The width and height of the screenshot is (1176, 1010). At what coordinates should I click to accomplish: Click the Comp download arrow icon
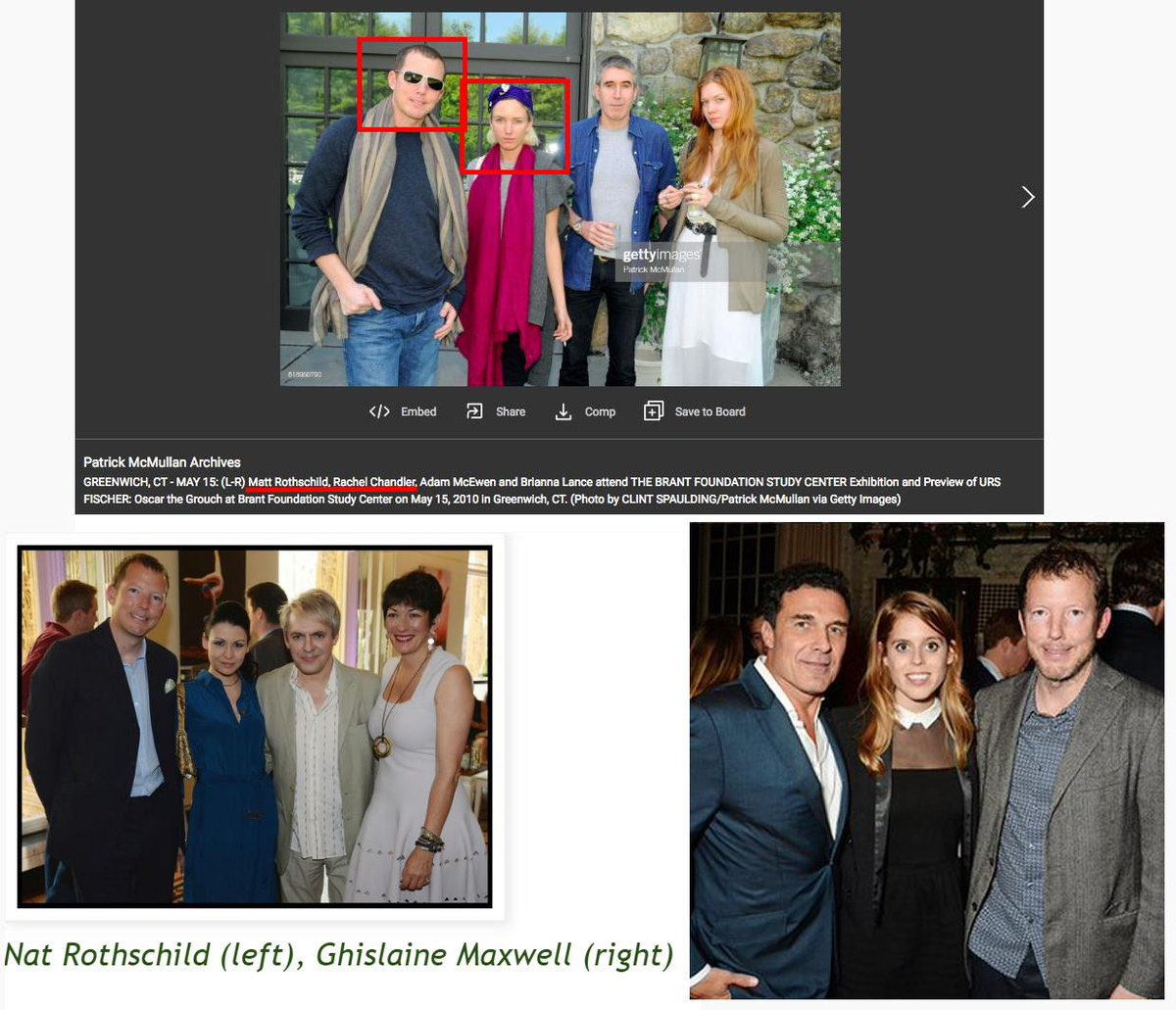(563, 412)
